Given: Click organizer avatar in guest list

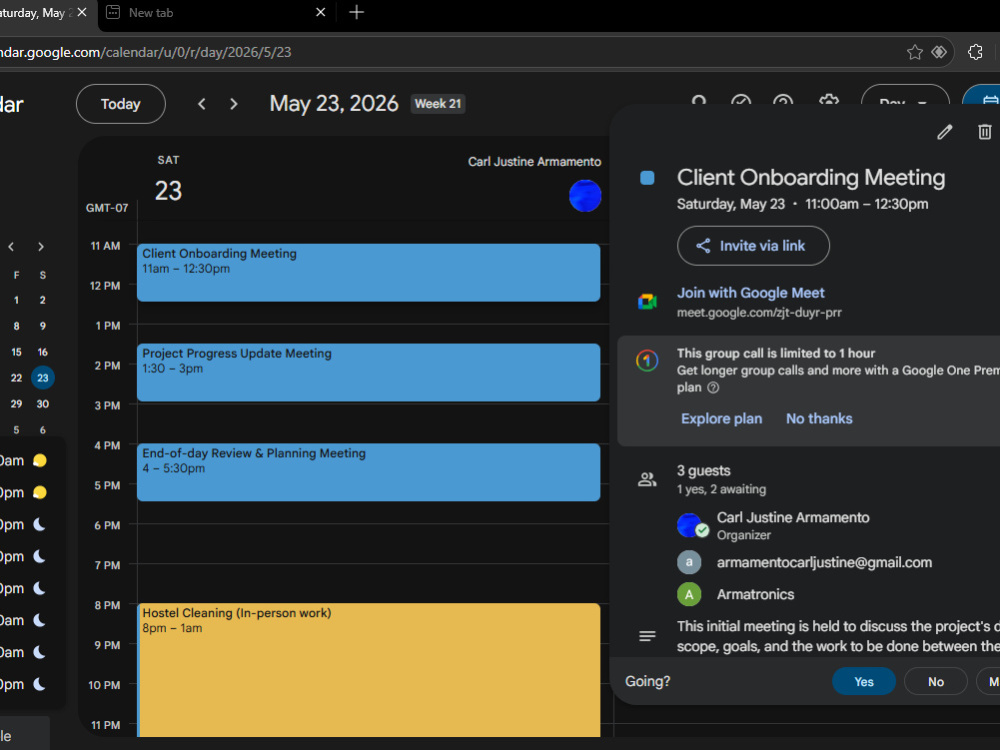Looking at the screenshot, I should (689, 526).
